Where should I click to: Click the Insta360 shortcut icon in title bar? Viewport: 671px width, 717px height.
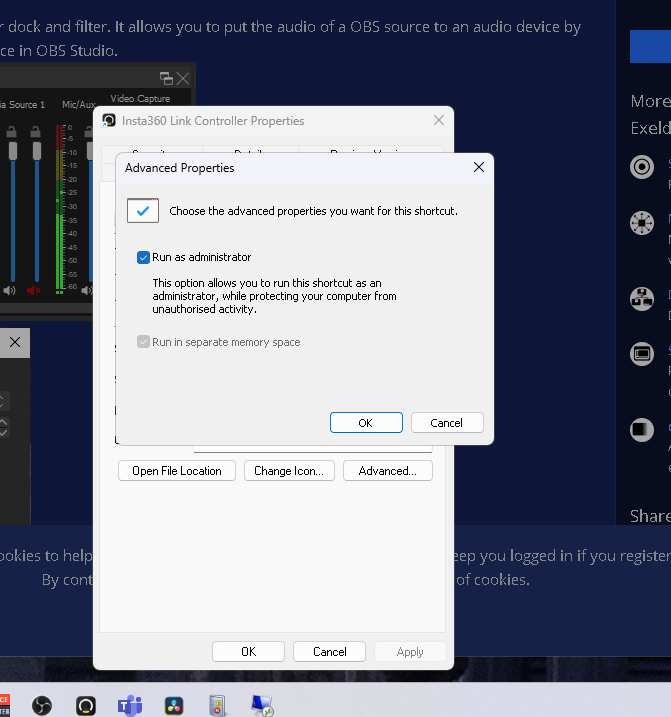(x=109, y=120)
